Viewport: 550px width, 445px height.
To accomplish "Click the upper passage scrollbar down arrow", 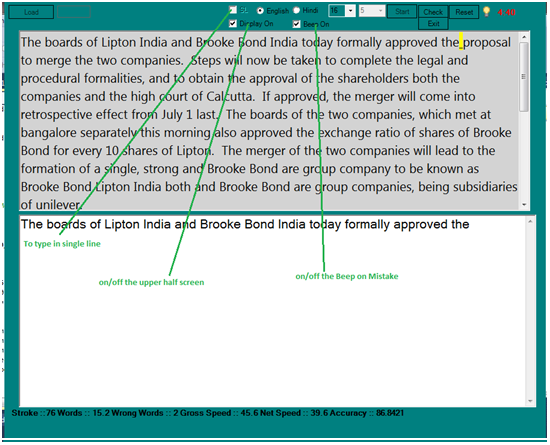I will point(524,204).
